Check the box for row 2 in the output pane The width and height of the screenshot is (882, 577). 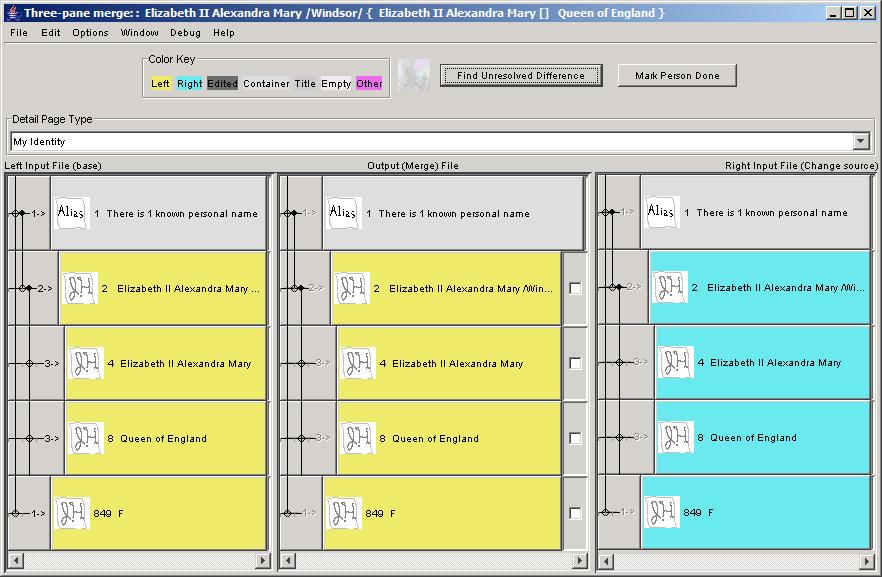click(x=575, y=288)
